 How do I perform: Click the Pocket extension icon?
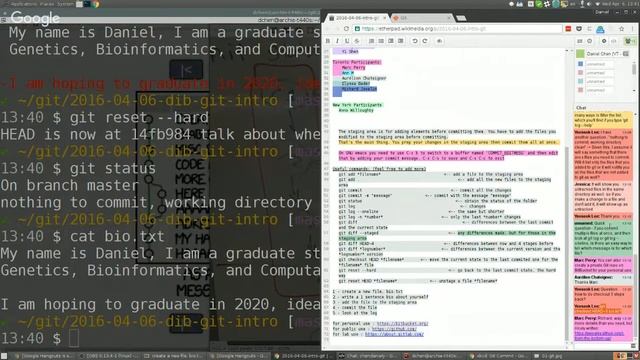579,29
